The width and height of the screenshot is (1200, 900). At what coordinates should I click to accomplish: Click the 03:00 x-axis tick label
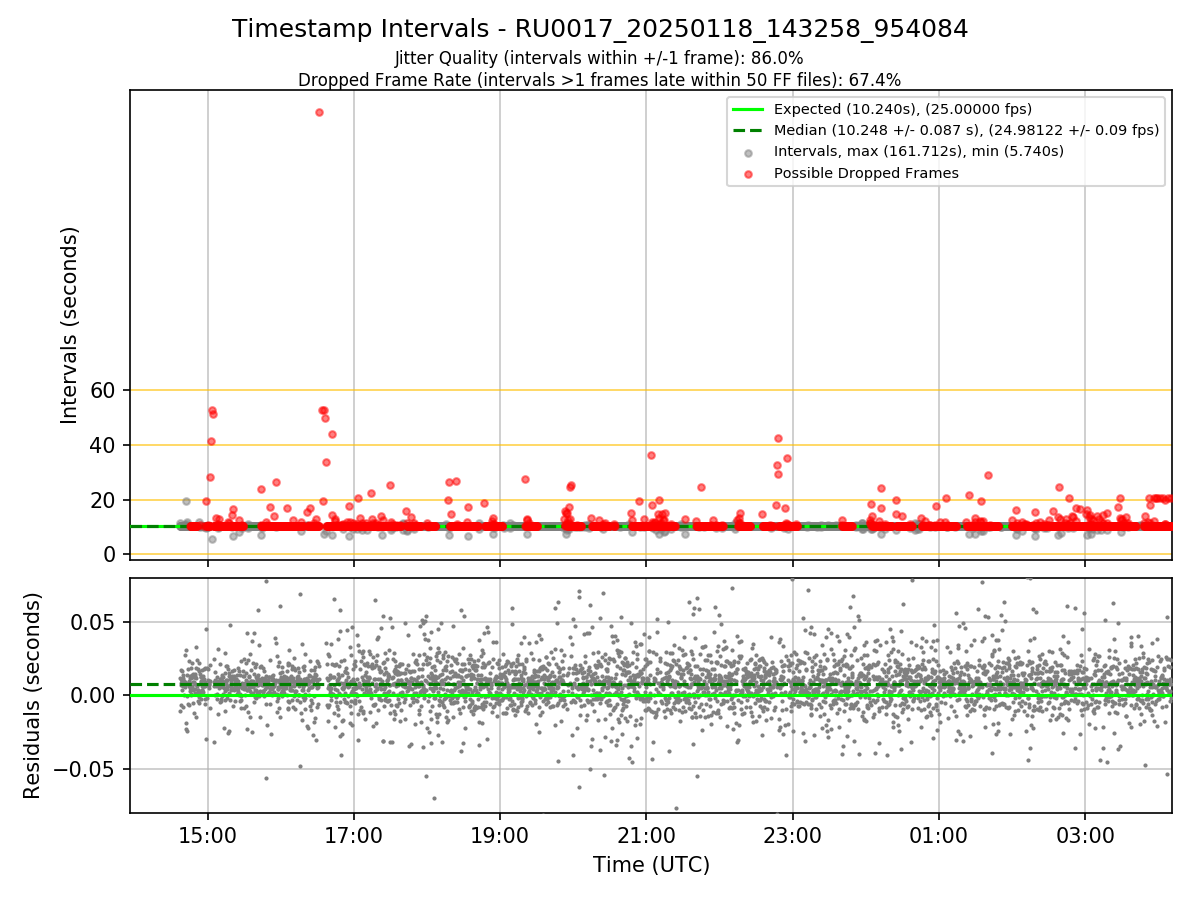tap(1085, 834)
